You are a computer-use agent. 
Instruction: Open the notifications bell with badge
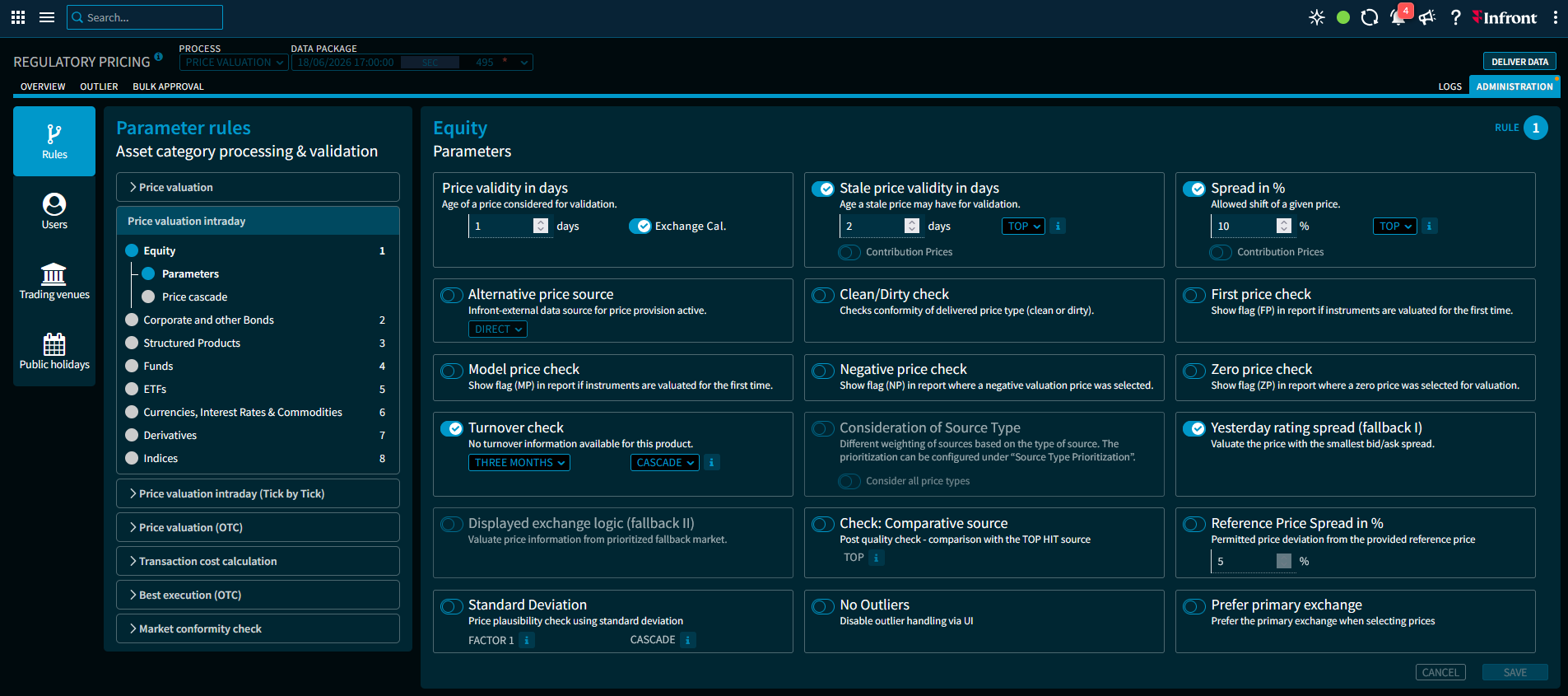[1400, 16]
